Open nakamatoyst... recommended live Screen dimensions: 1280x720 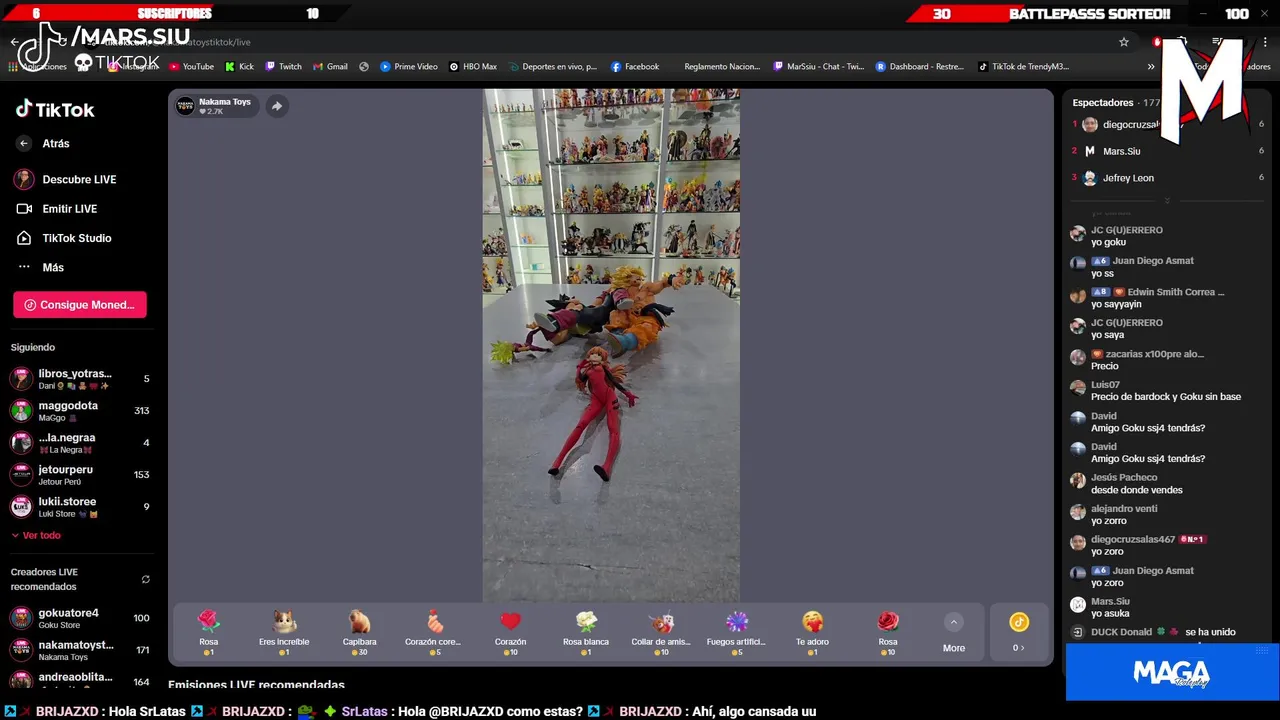(80, 650)
